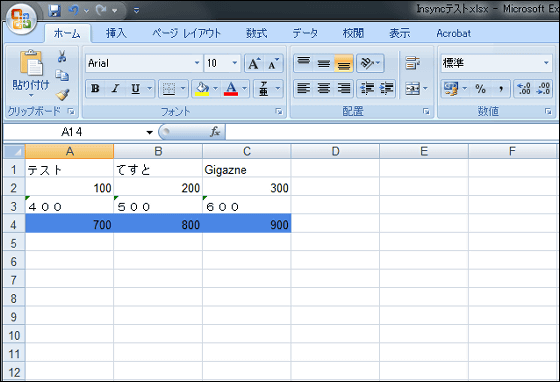Click the formula bar input

pos(392,132)
